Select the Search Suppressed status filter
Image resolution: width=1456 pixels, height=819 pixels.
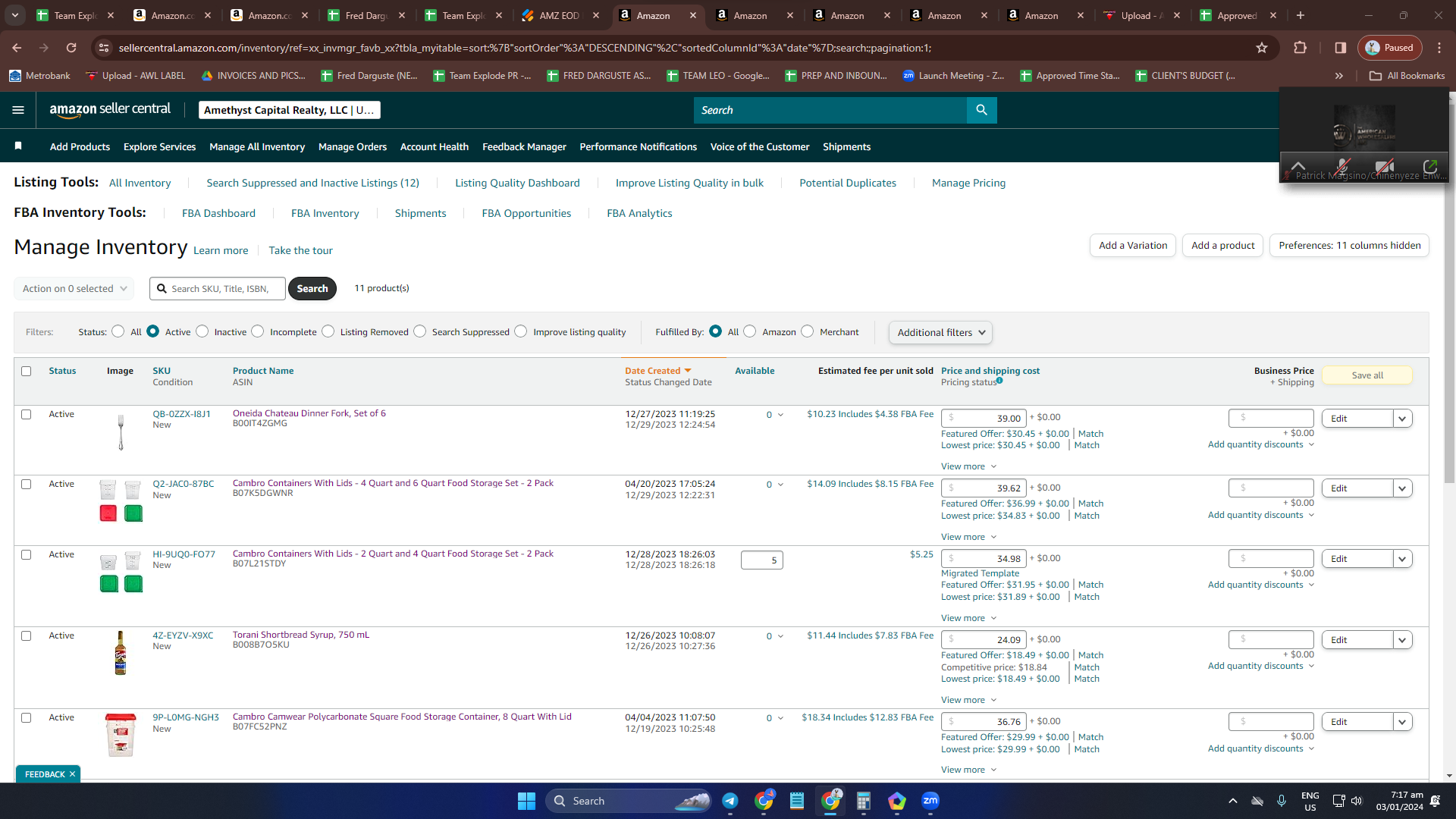tap(419, 331)
